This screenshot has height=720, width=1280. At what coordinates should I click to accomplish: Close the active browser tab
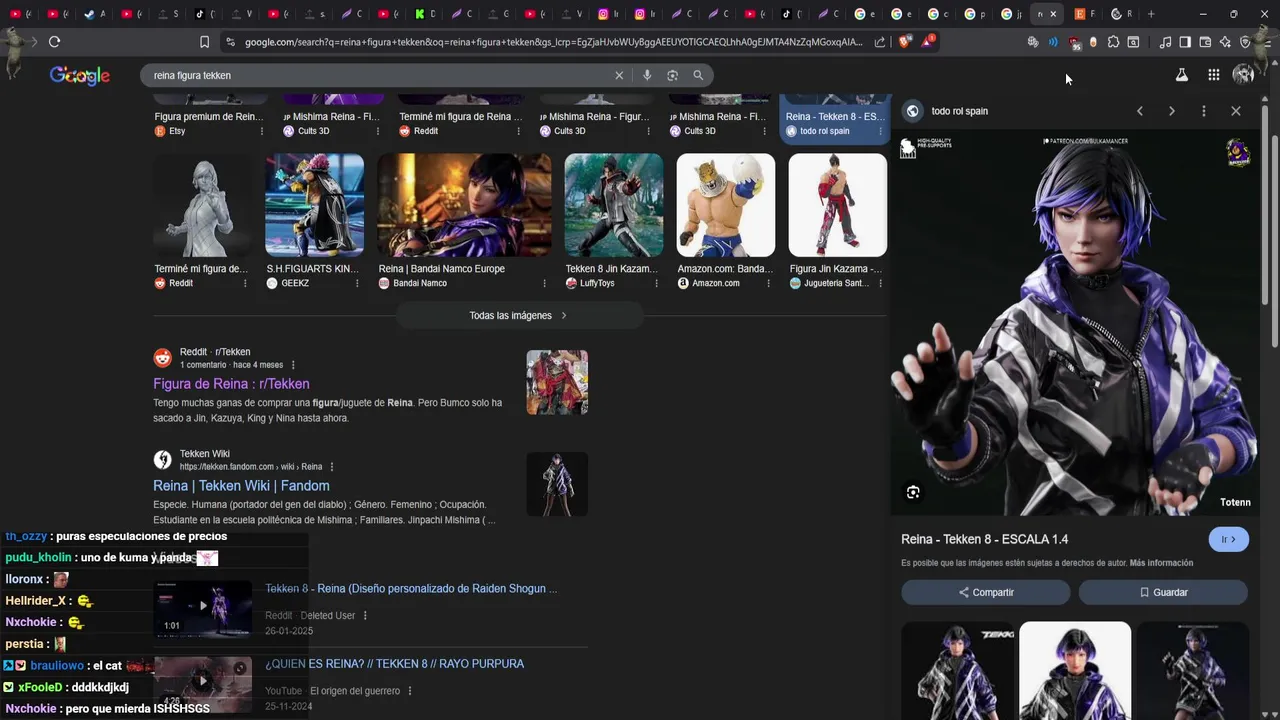tap(1053, 14)
